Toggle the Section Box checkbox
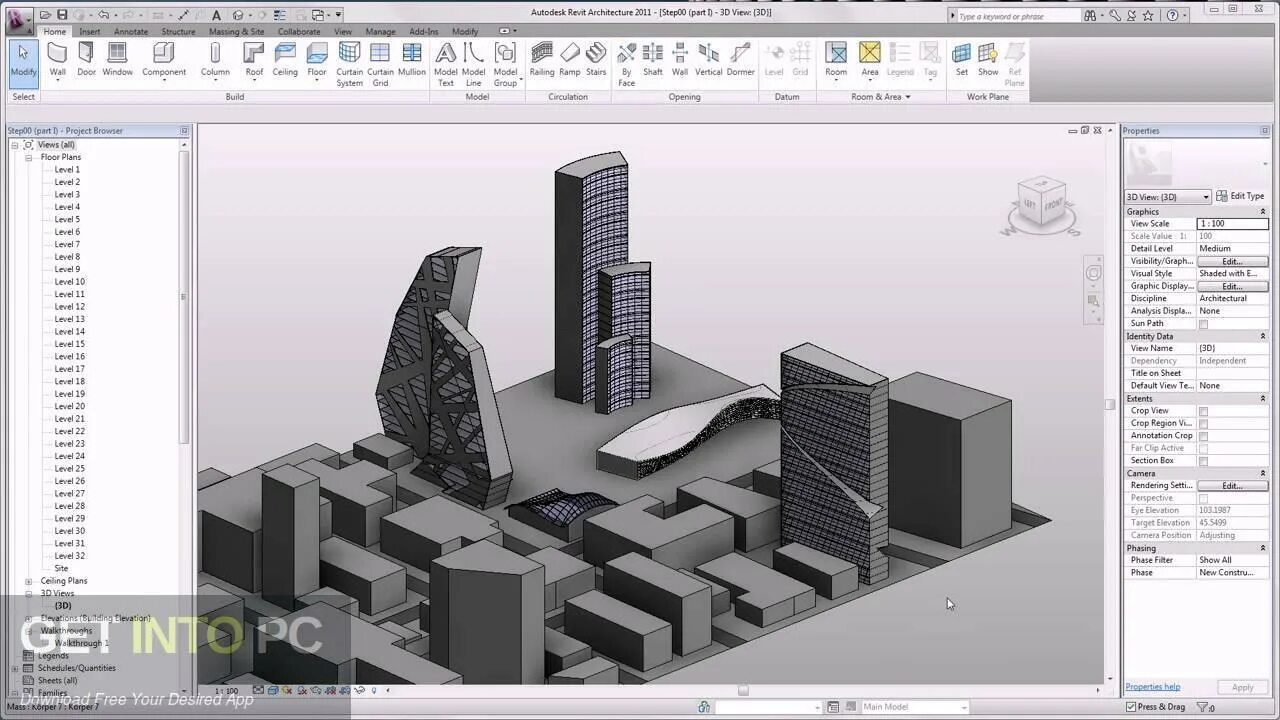 click(1203, 461)
